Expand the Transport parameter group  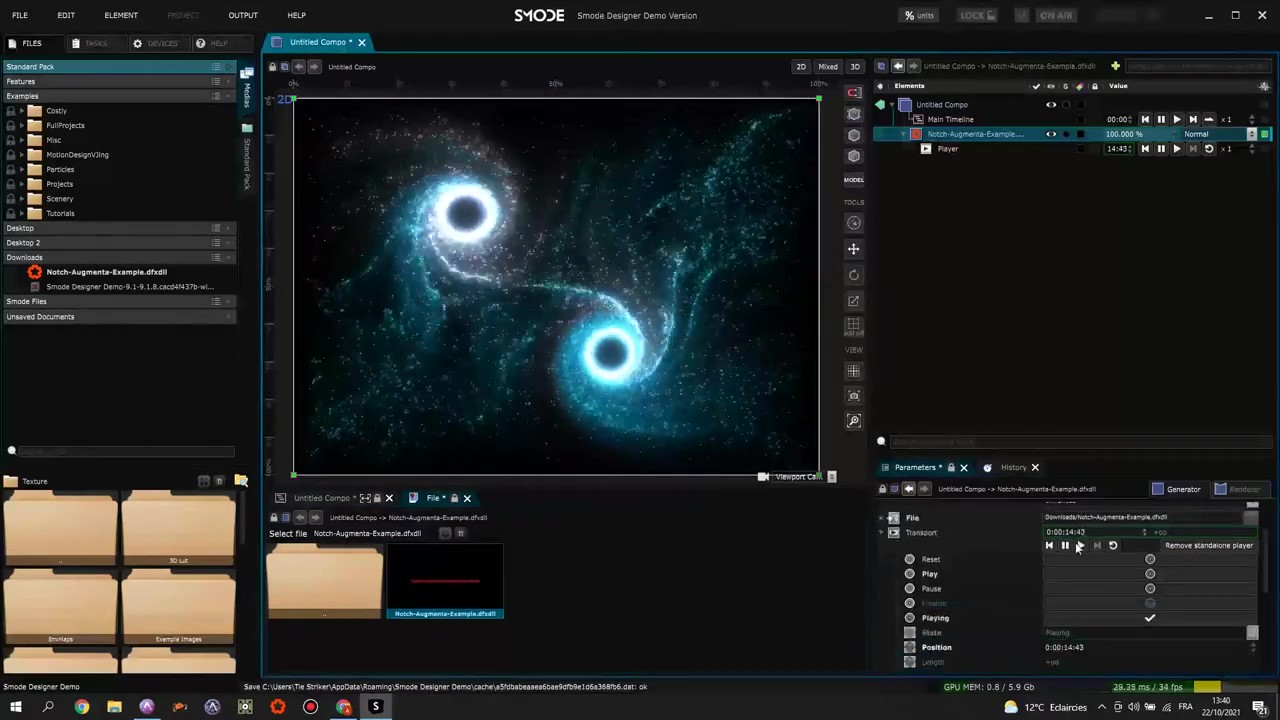(881, 533)
